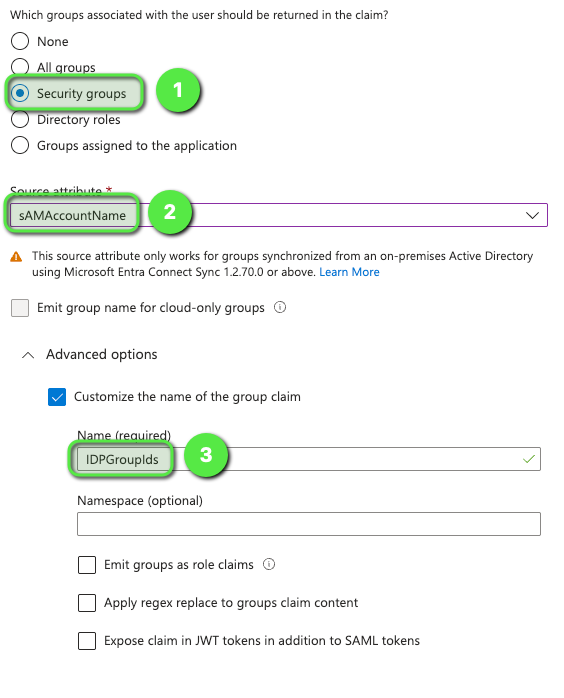
Task: Open the Source attribute dropdown arrow
Action: point(532,215)
